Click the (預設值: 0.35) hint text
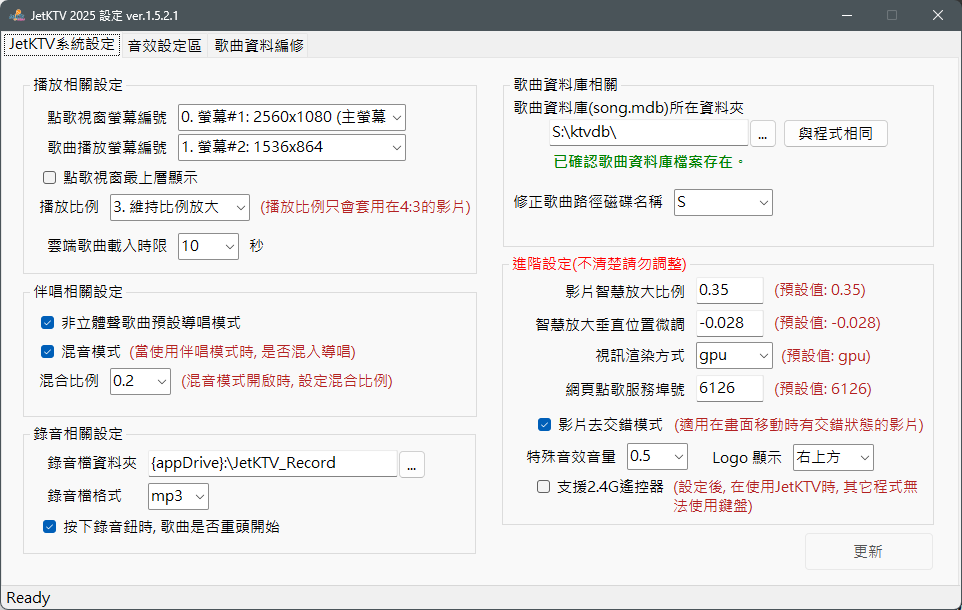962x610 pixels. (820, 290)
